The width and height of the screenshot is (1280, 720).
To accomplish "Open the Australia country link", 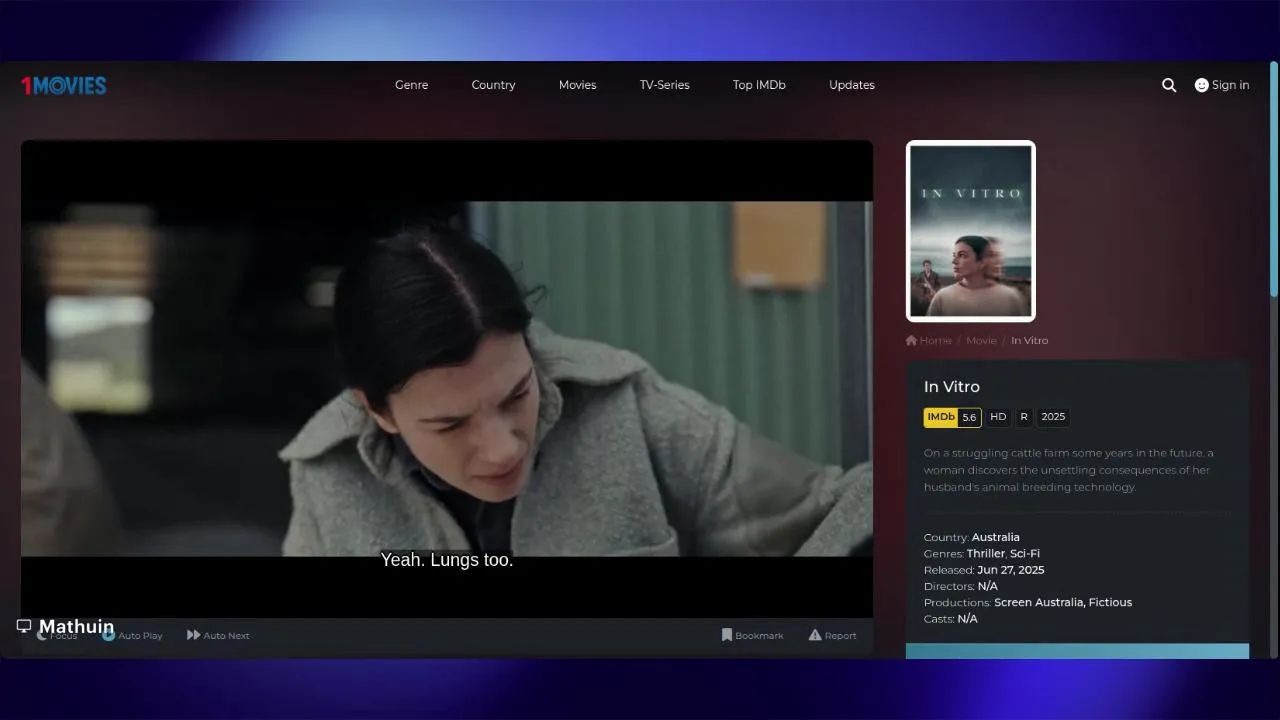I will (x=996, y=537).
